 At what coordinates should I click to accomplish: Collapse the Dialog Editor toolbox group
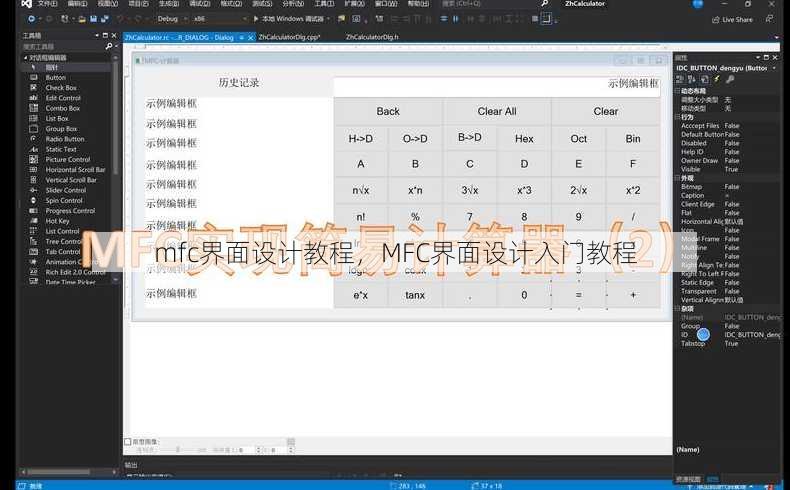pyautogui.click(x=26, y=57)
